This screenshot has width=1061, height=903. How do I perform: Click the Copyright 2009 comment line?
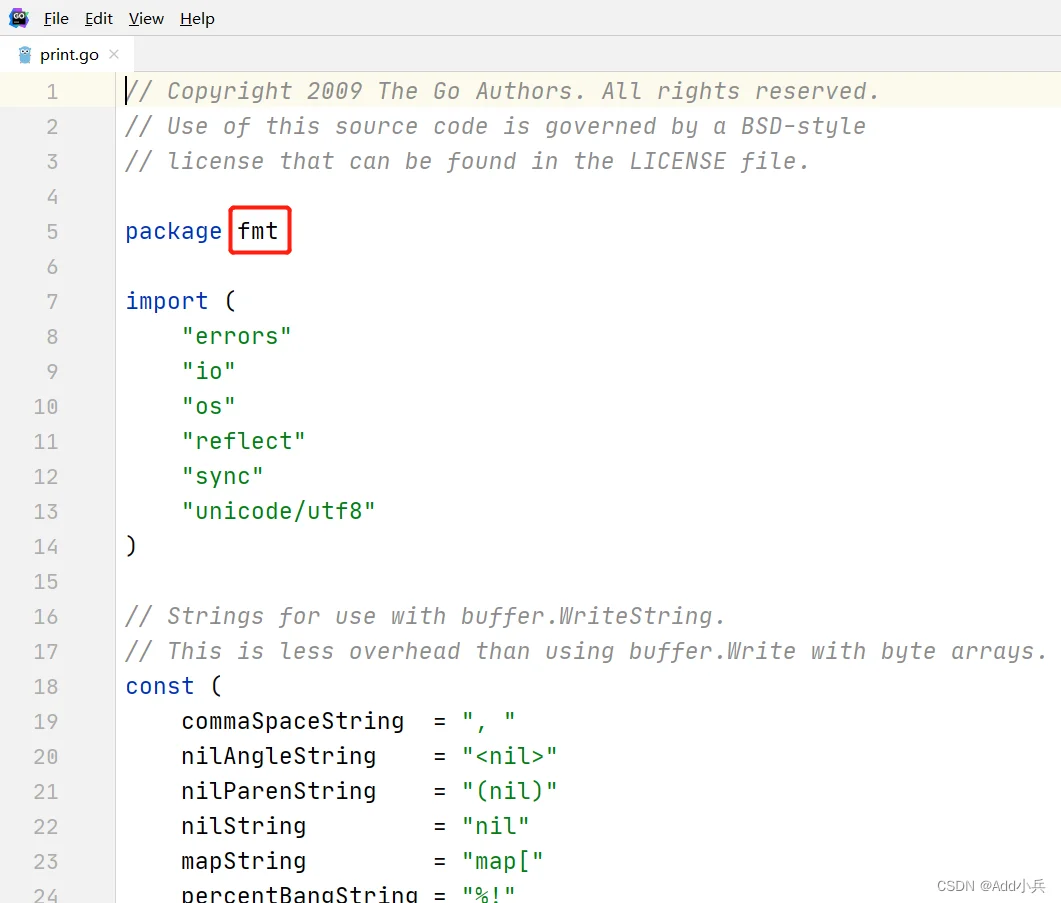(x=503, y=91)
